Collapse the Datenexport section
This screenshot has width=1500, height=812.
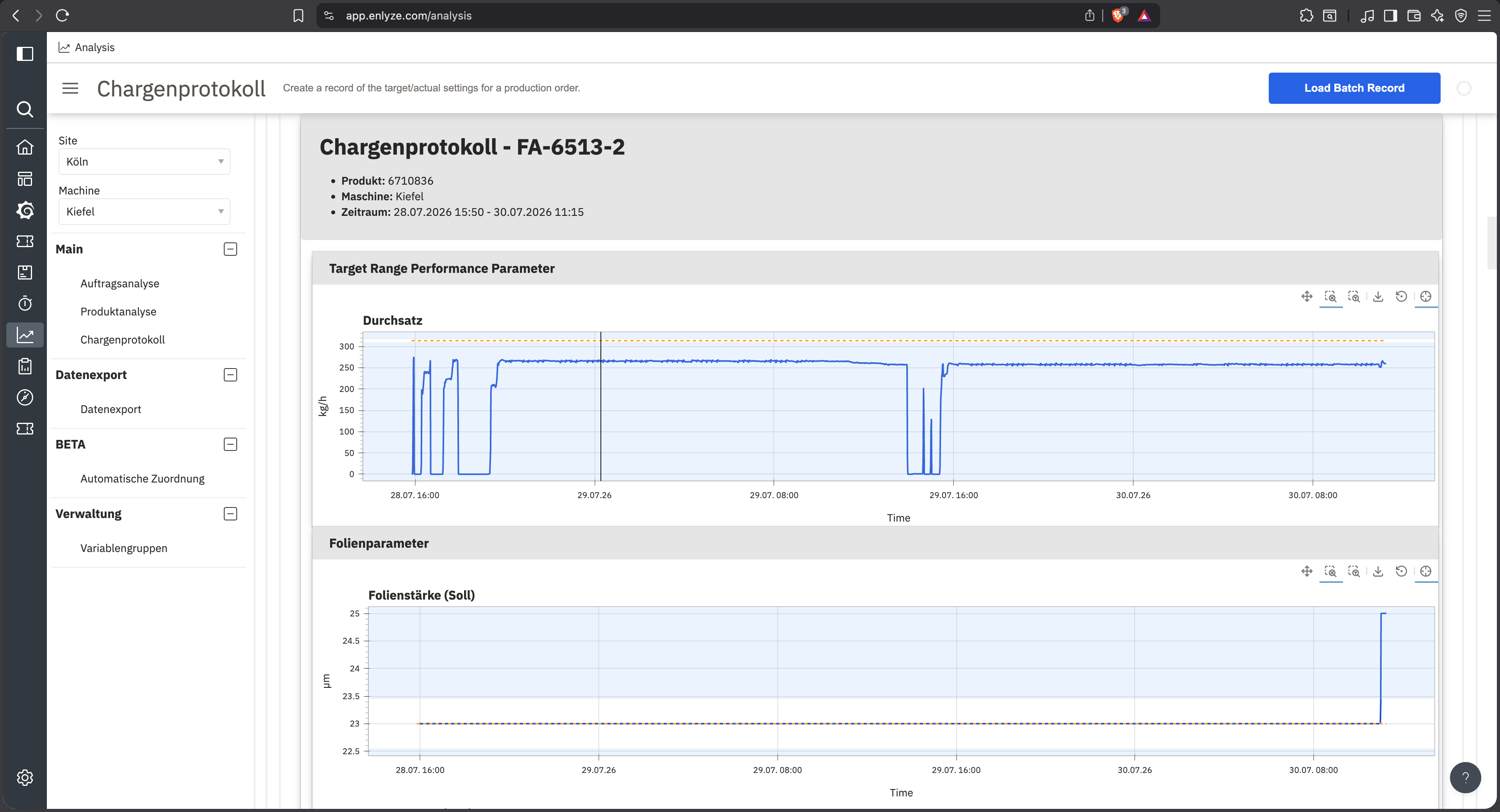(230, 375)
